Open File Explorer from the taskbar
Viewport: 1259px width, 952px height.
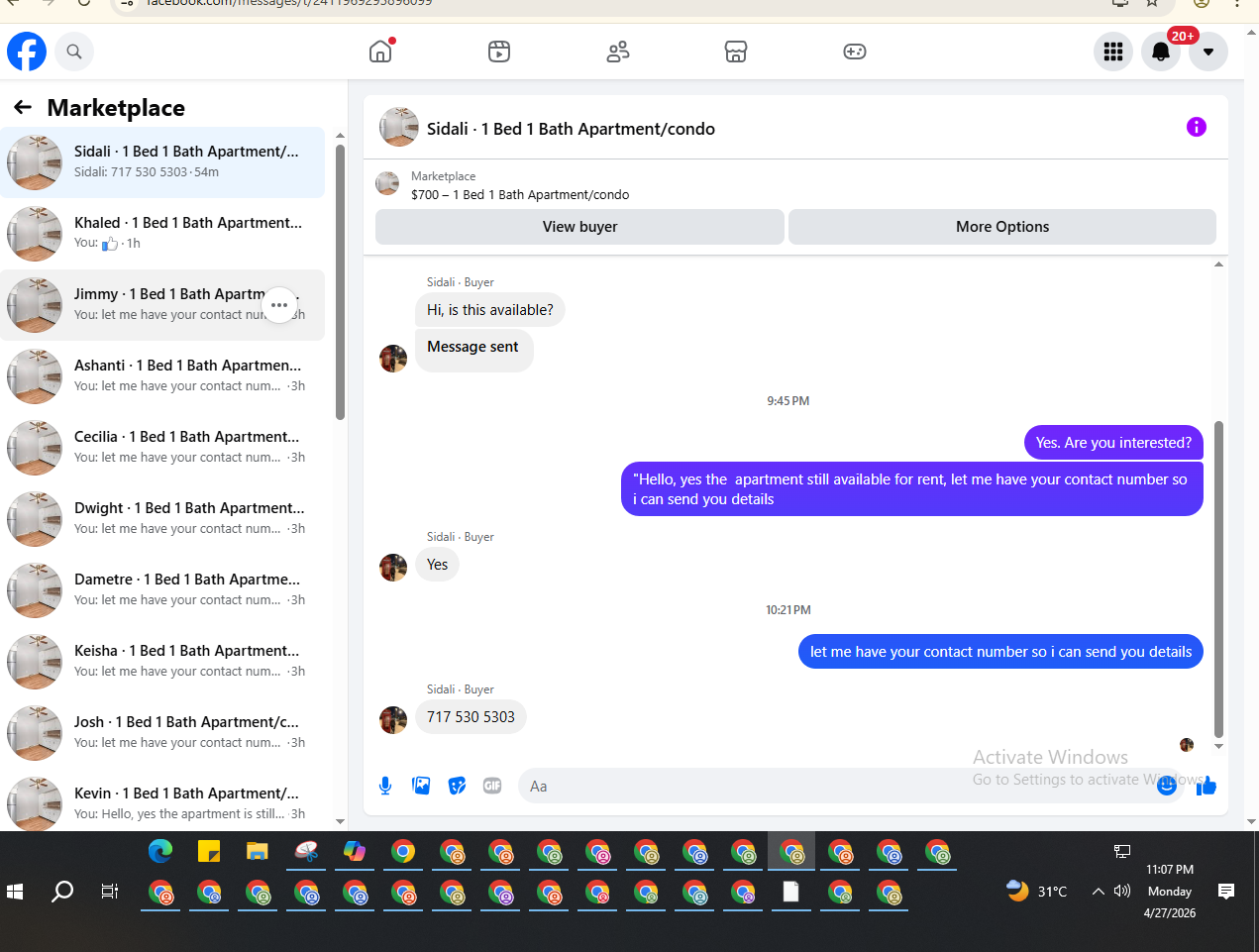tap(258, 851)
